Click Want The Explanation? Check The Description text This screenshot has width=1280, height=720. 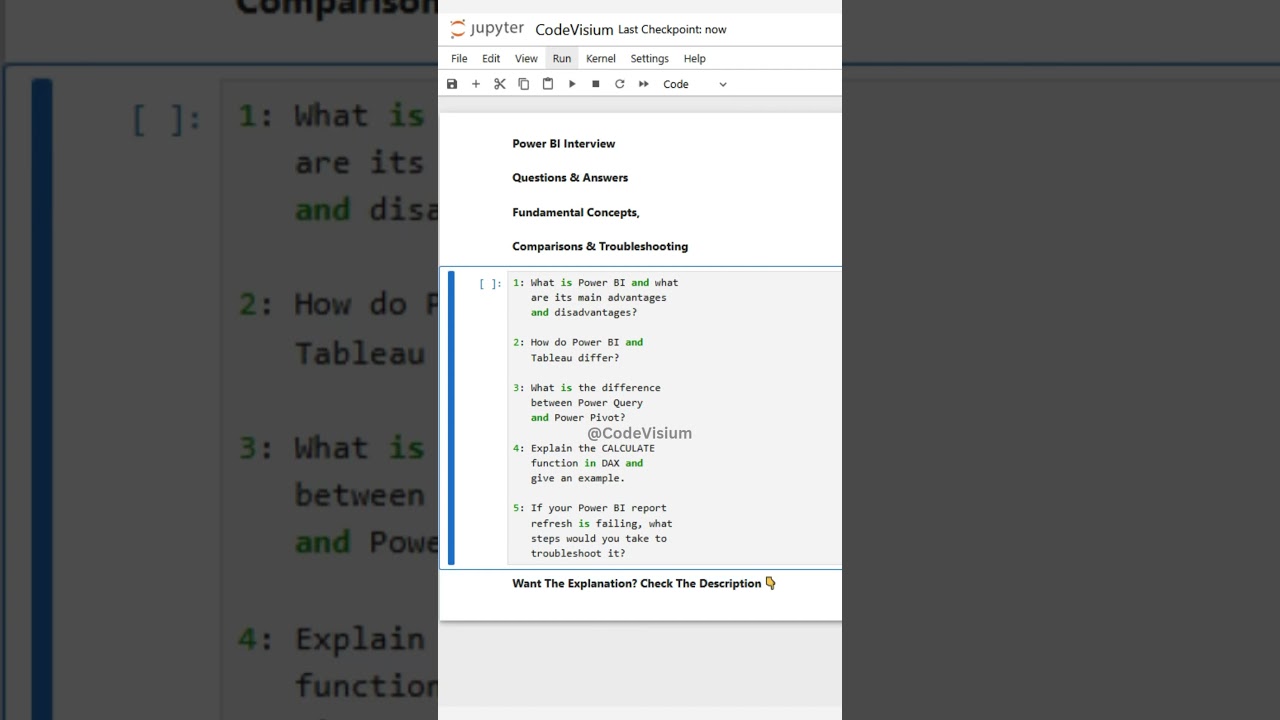point(637,584)
